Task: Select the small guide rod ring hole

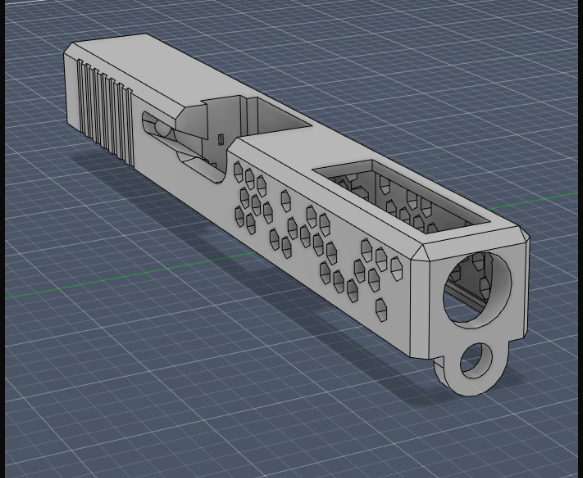Action: (x=477, y=361)
